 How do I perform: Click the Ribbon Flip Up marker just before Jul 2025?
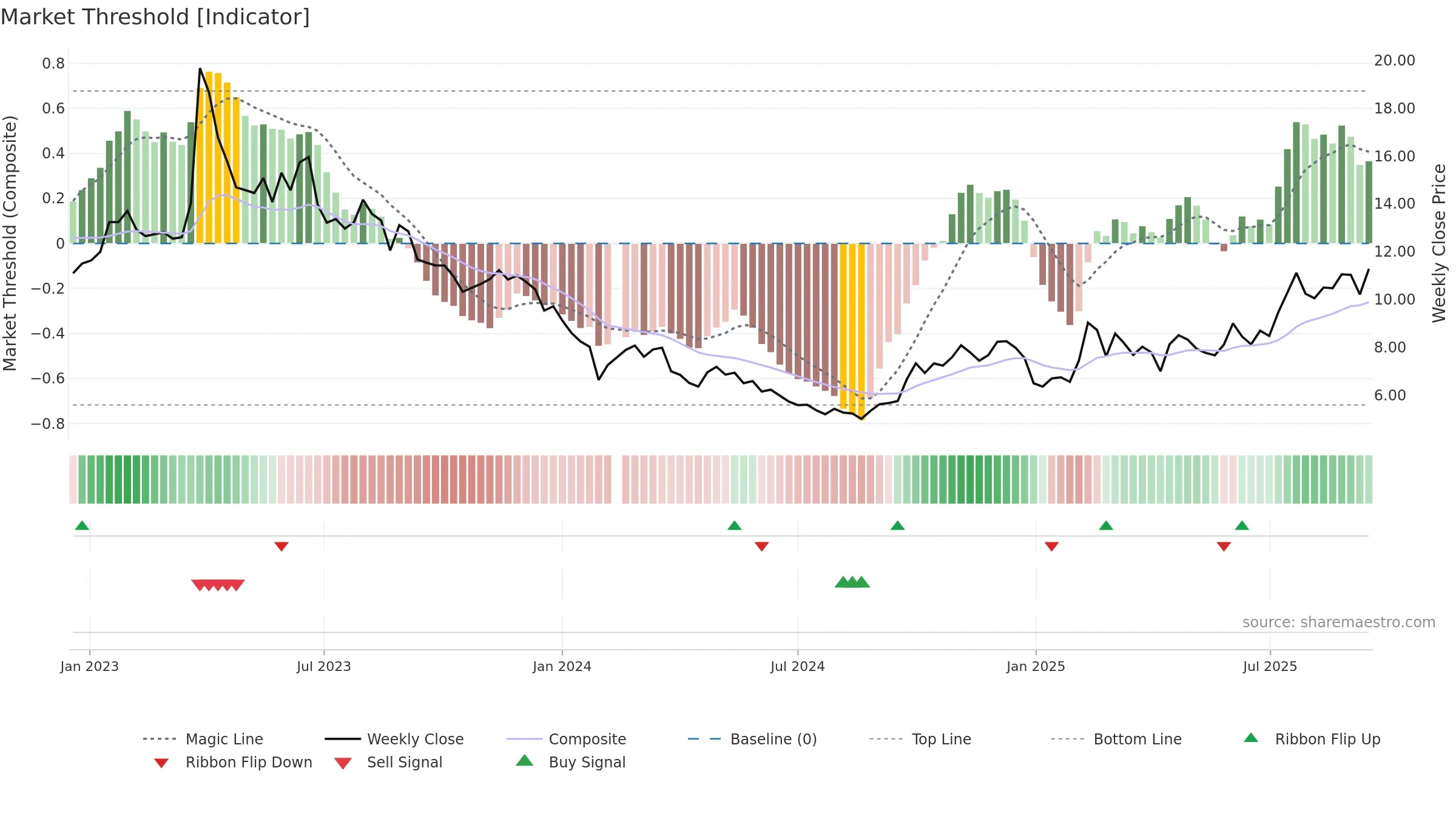(x=1242, y=525)
